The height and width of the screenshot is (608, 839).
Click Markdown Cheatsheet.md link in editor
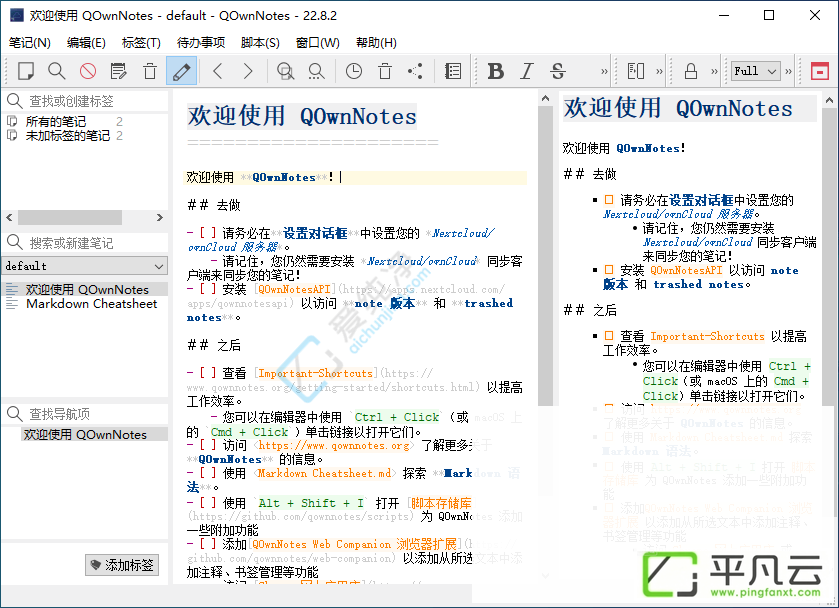pyautogui.click(x=325, y=473)
